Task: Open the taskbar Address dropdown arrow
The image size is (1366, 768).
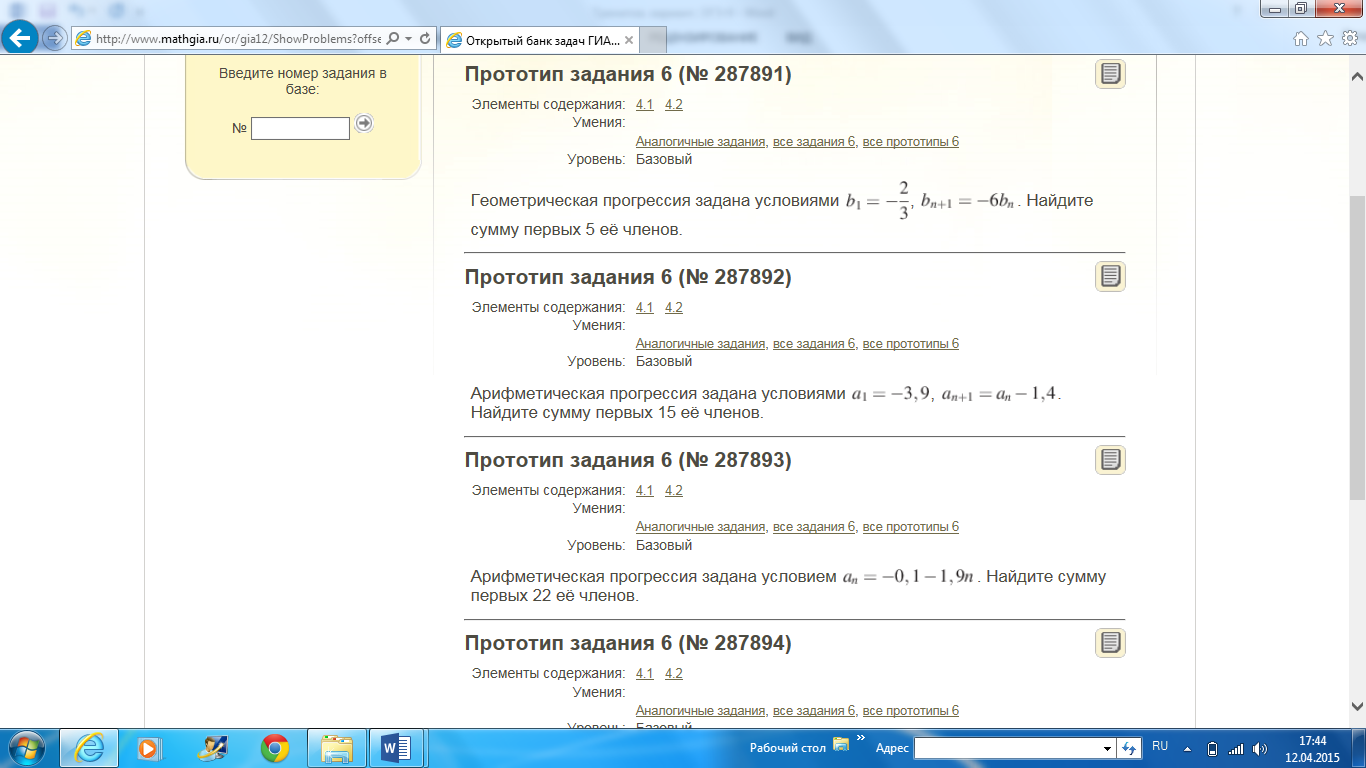Action: pos(1107,748)
